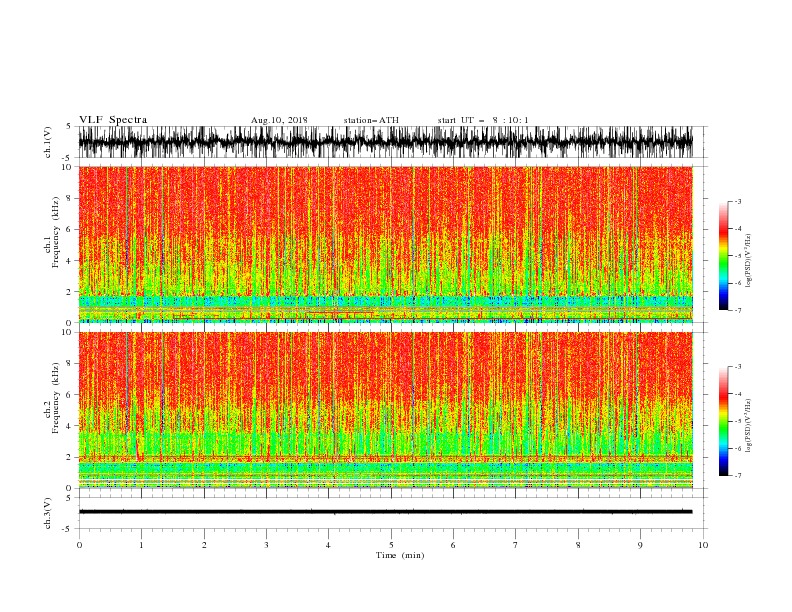Image resolution: width=792 pixels, height=612 pixels.
Task: Click time axis tick label "0"
Action: [79, 545]
